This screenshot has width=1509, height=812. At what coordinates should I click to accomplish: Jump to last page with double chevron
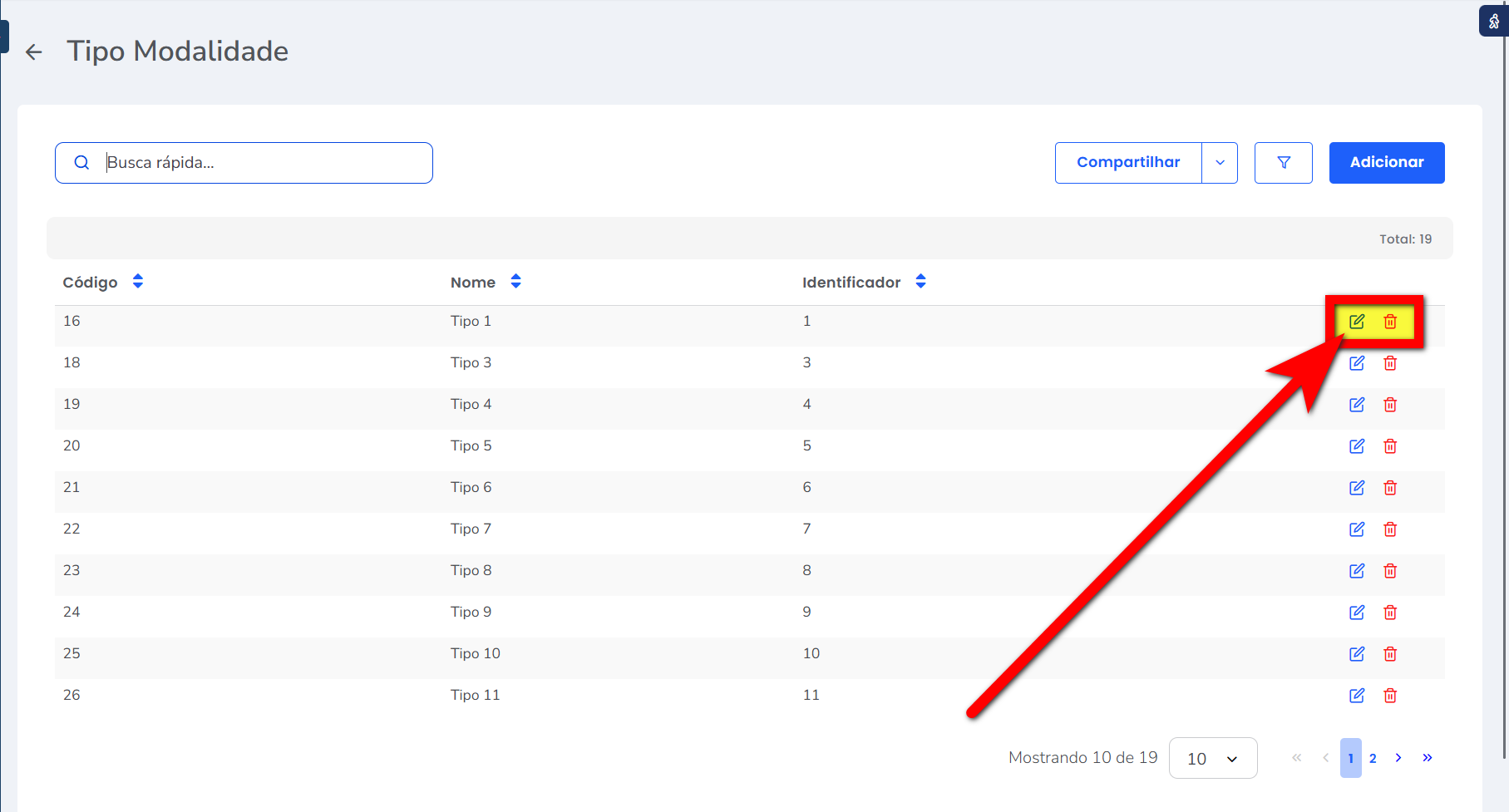click(x=1428, y=758)
